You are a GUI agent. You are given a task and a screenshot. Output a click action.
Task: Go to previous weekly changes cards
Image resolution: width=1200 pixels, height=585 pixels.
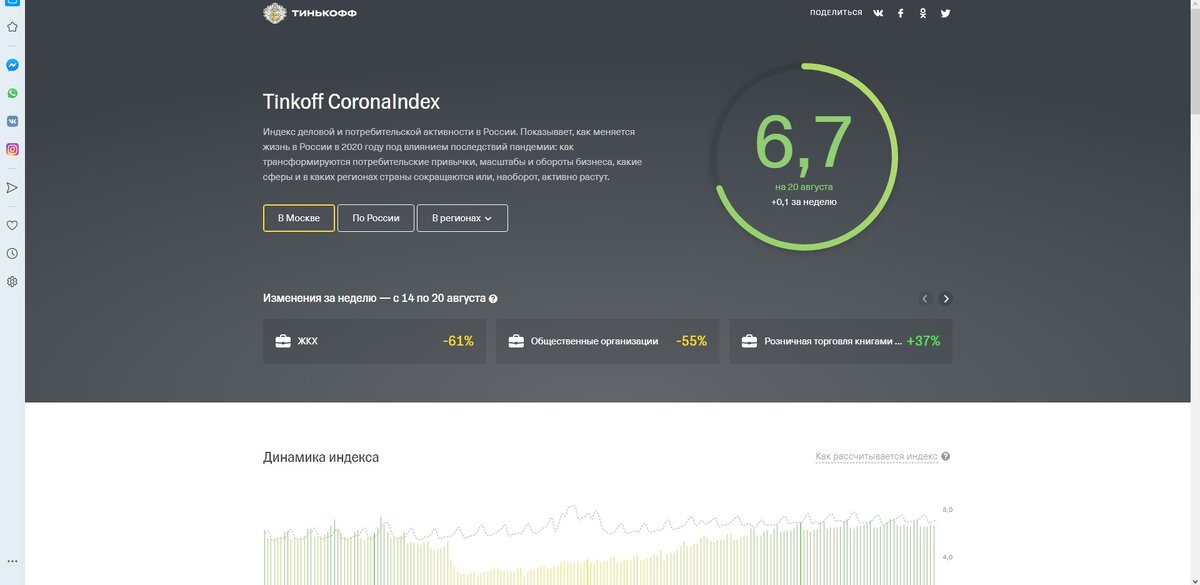click(925, 298)
